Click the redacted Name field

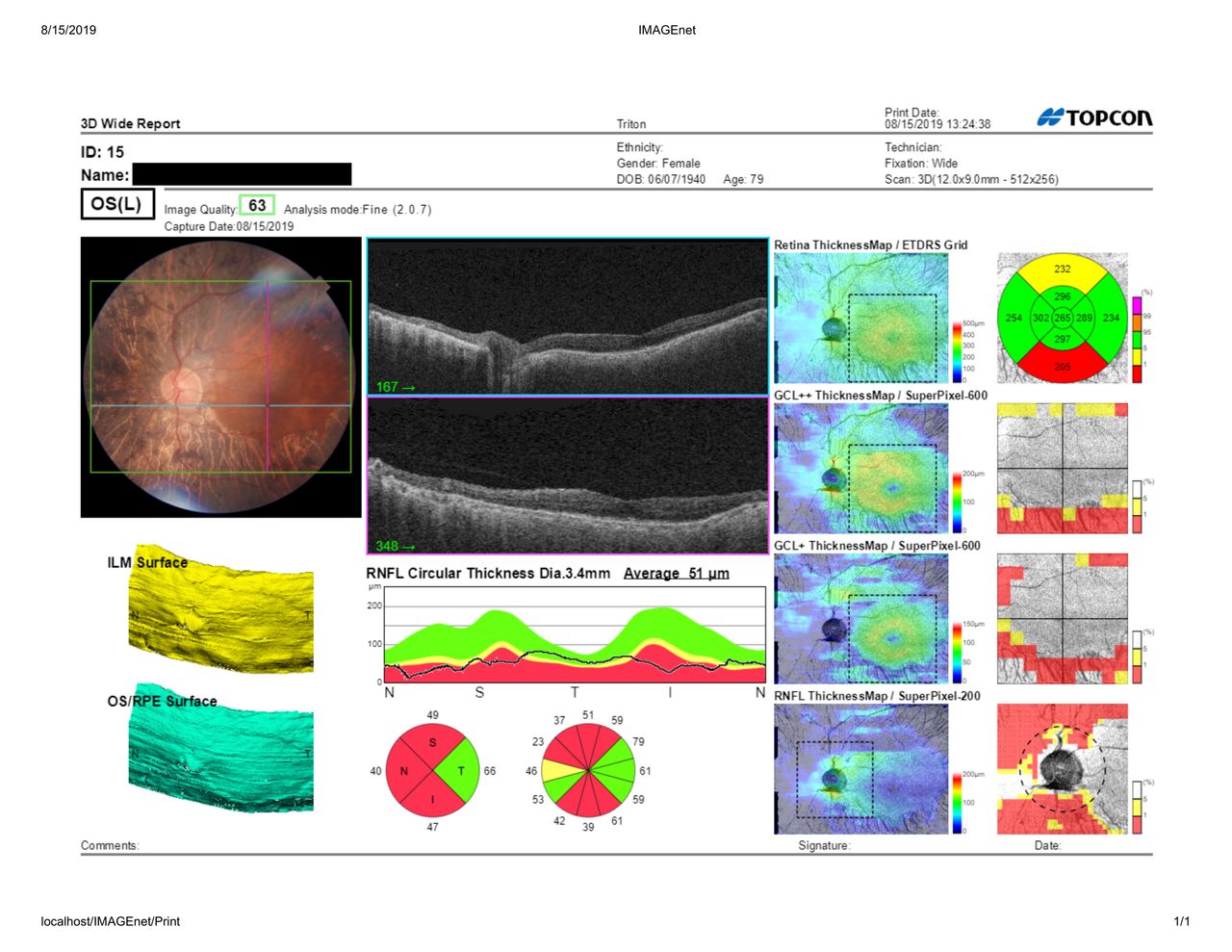tap(242, 174)
